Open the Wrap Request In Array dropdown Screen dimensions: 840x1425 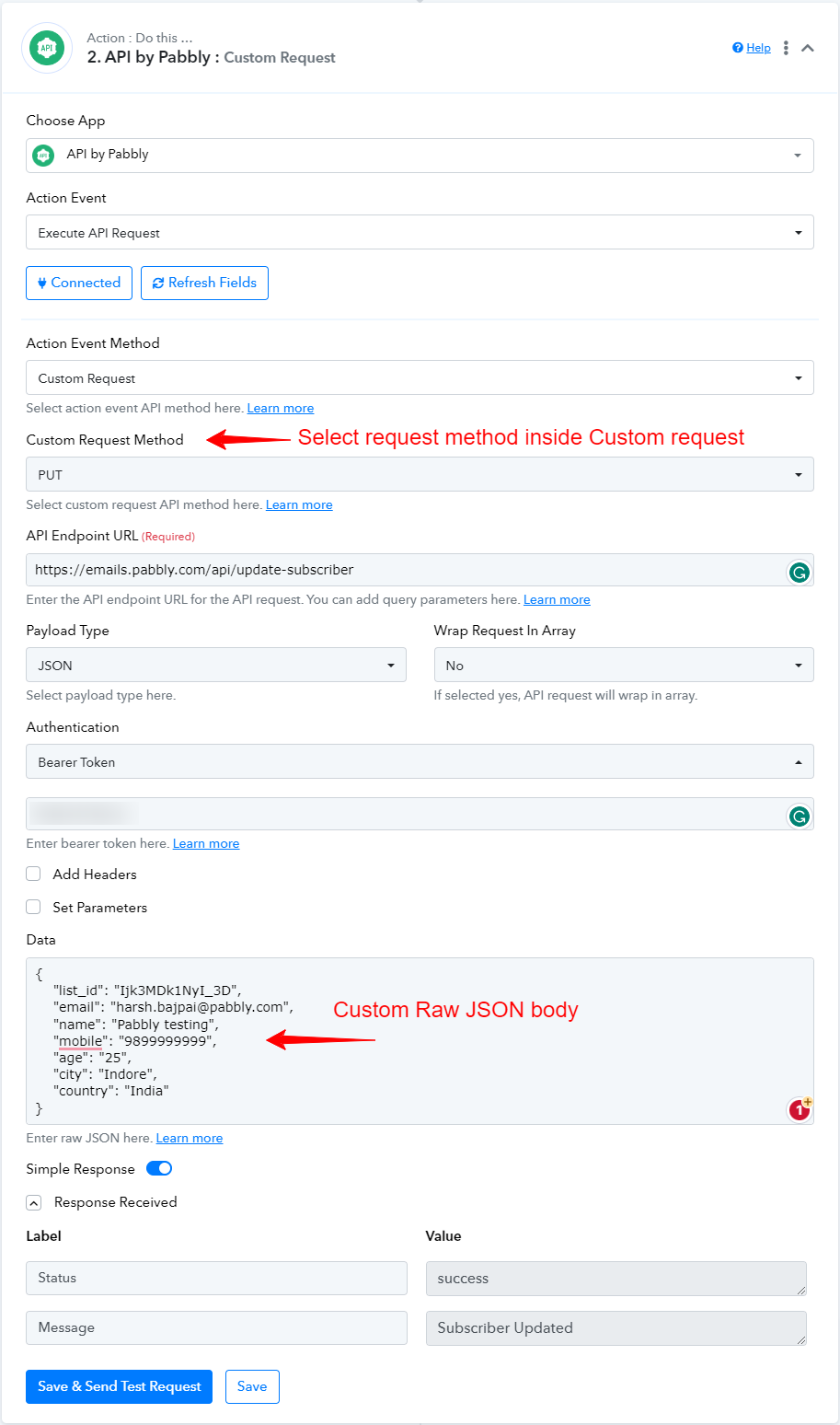(624, 665)
